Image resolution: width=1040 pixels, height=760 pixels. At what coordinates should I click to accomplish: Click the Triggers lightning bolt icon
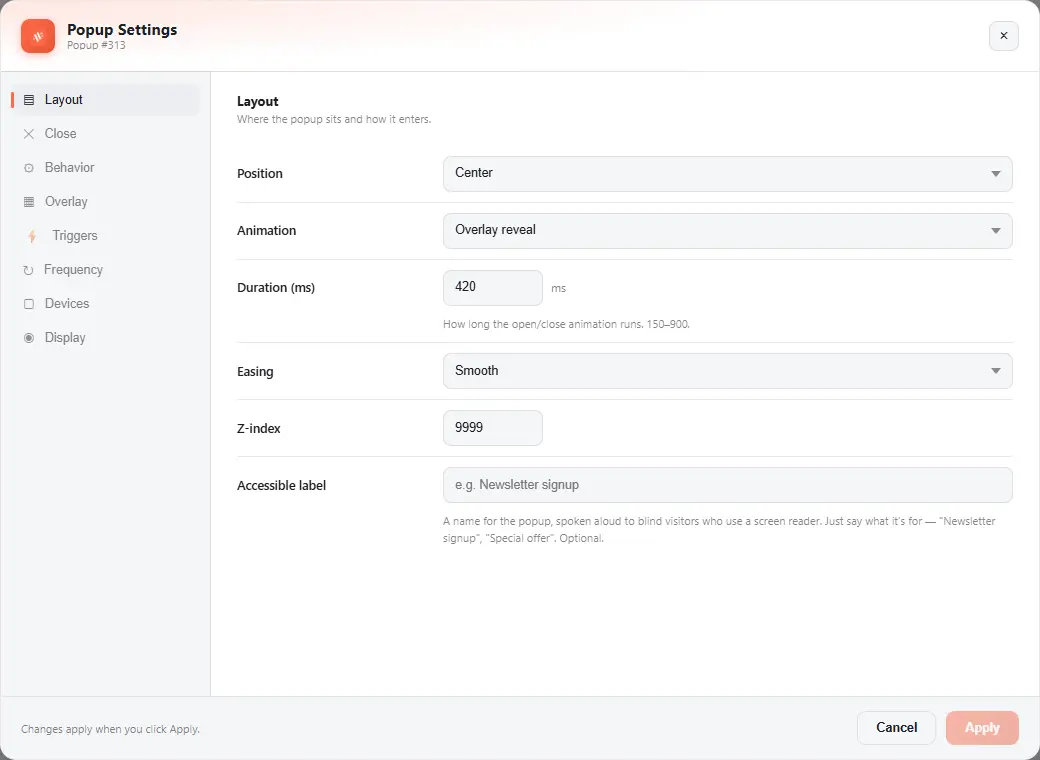32,235
